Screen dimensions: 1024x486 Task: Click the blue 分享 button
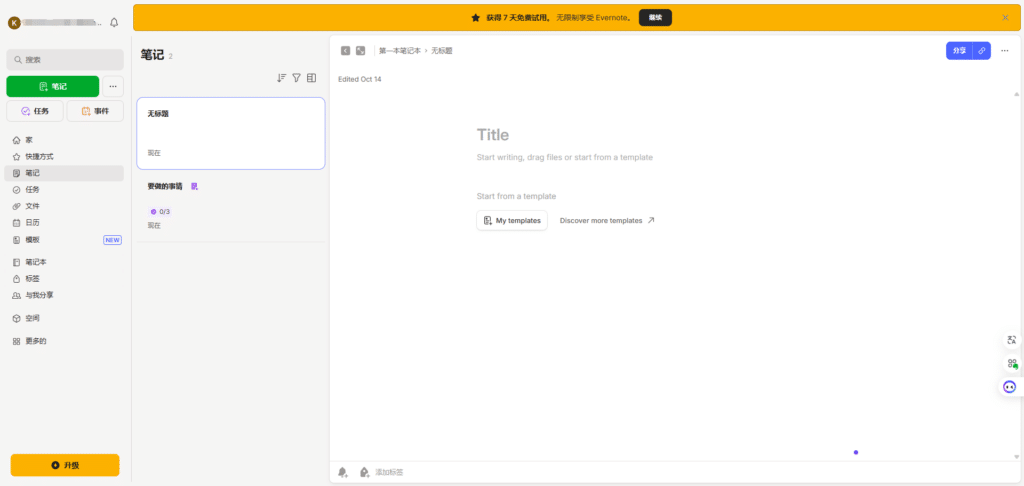point(959,50)
